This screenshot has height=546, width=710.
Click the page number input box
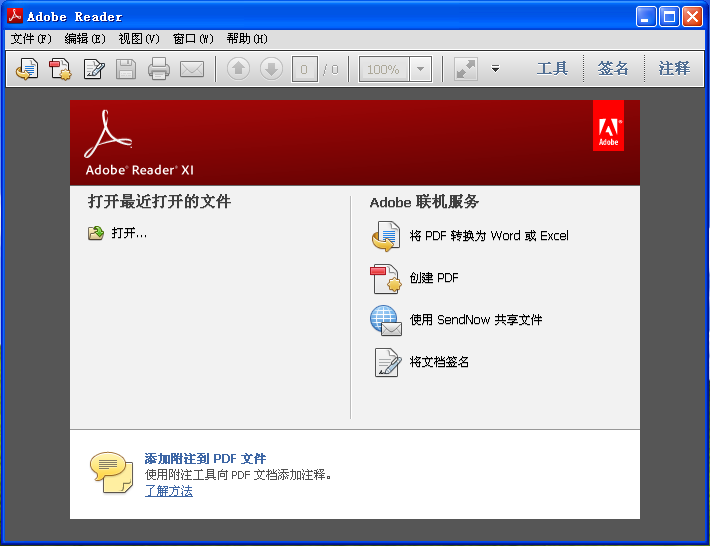click(x=304, y=69)
